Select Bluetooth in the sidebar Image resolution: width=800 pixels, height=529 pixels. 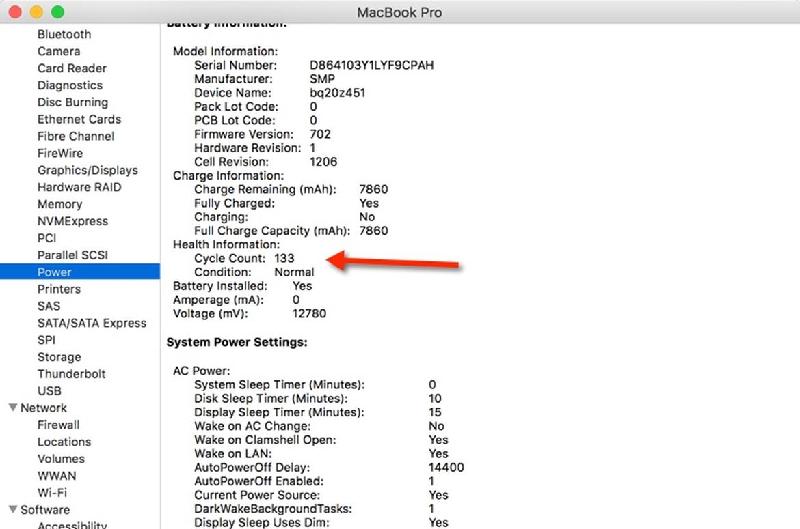point(64,34)
